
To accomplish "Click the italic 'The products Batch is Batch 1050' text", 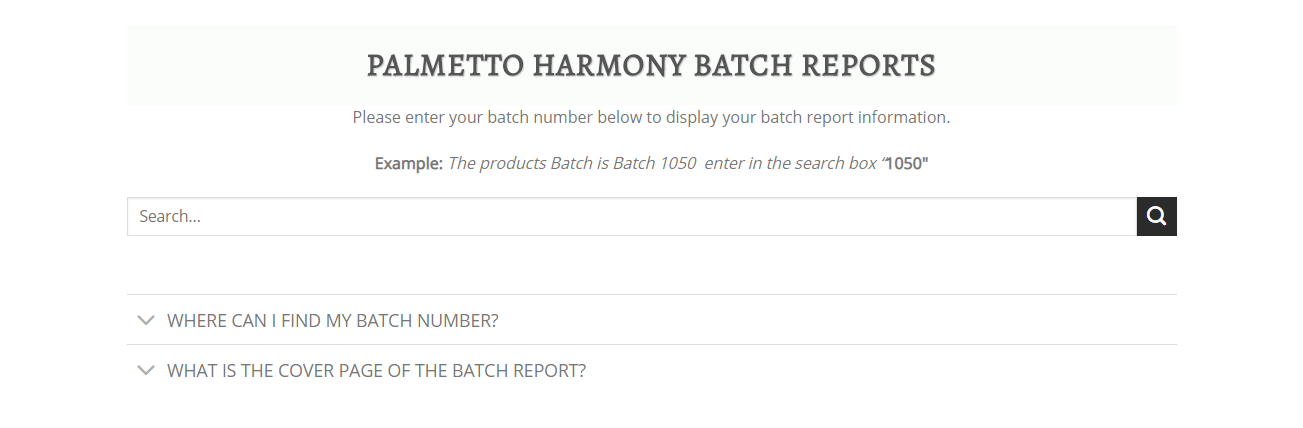I will pos(572,163).
